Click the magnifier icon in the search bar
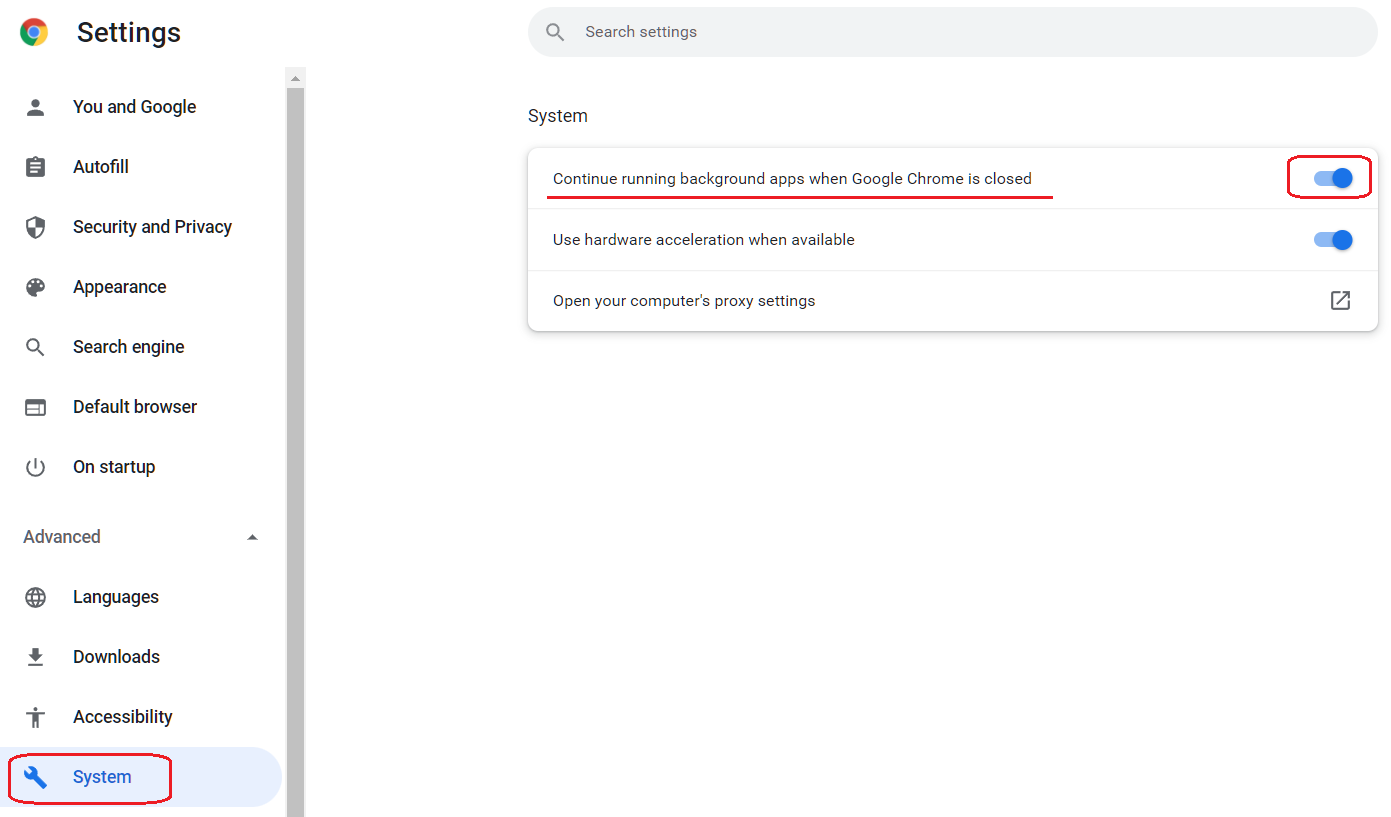Viewport: 1391px width, 817px height. [555, 32]
